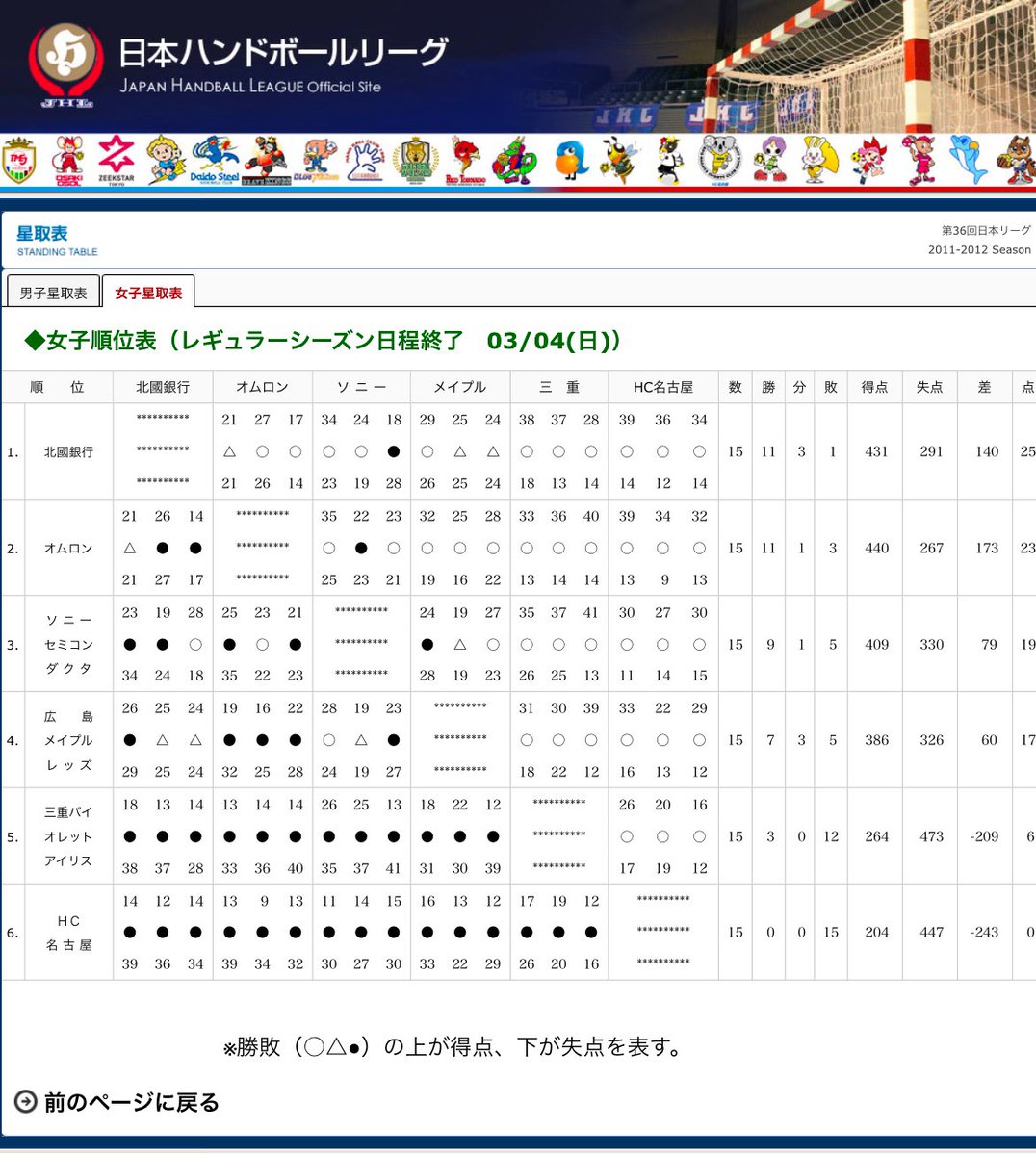Screen dimensions: 1036x1155
Task: Click the arrow icon beside 前のページに戻る
Action: click(26, 1102)
